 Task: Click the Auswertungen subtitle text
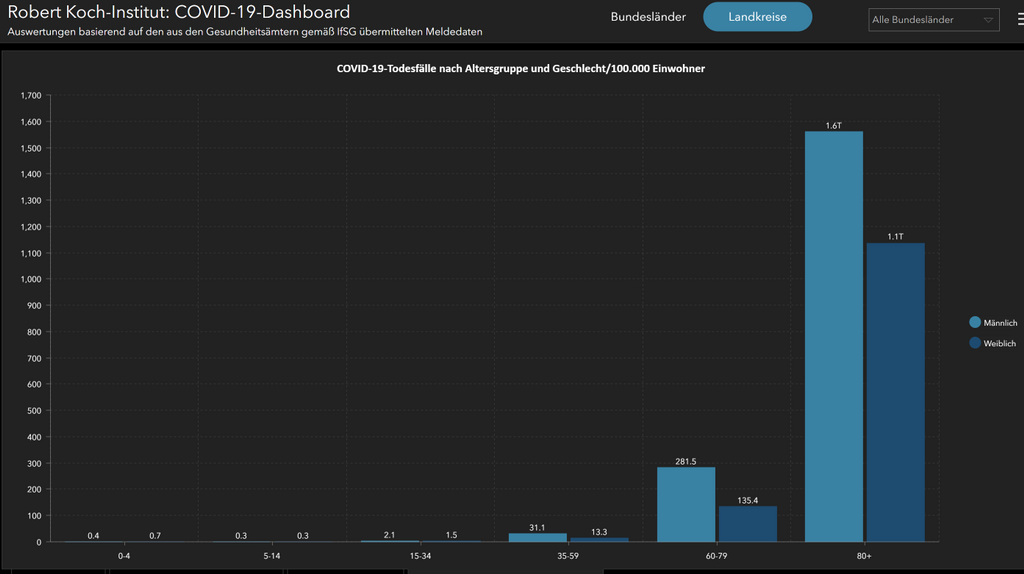click(245, 31)
